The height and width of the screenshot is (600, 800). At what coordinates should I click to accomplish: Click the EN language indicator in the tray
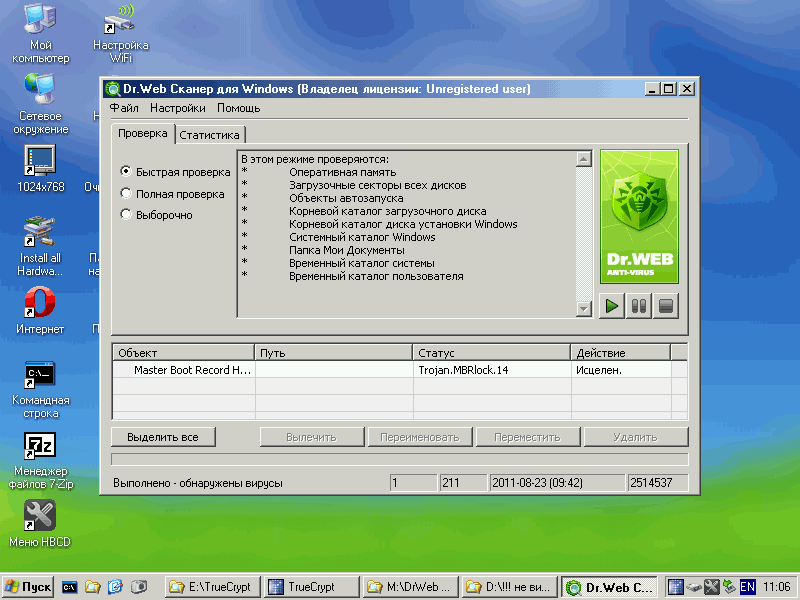[747, 587]
